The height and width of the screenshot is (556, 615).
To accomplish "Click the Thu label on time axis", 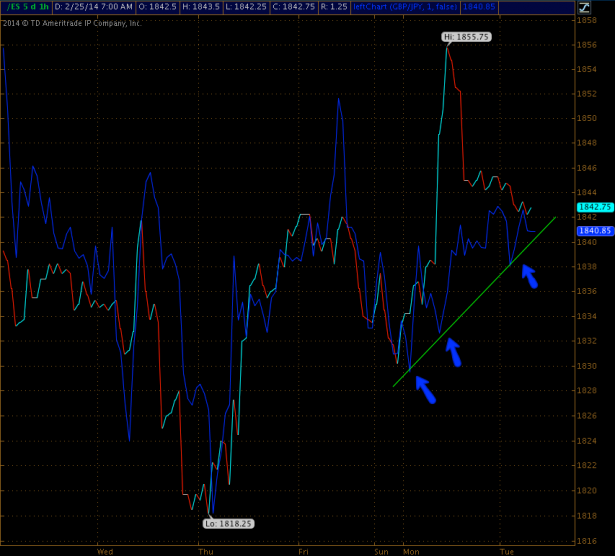I will [206, 552].
